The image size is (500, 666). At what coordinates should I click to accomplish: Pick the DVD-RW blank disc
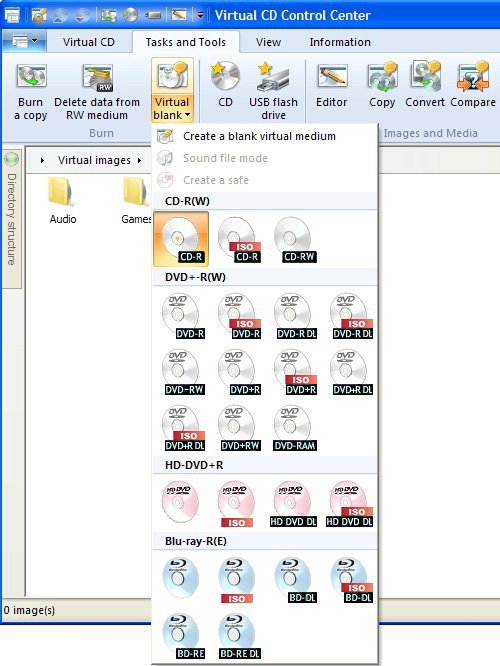coord(183,372)
